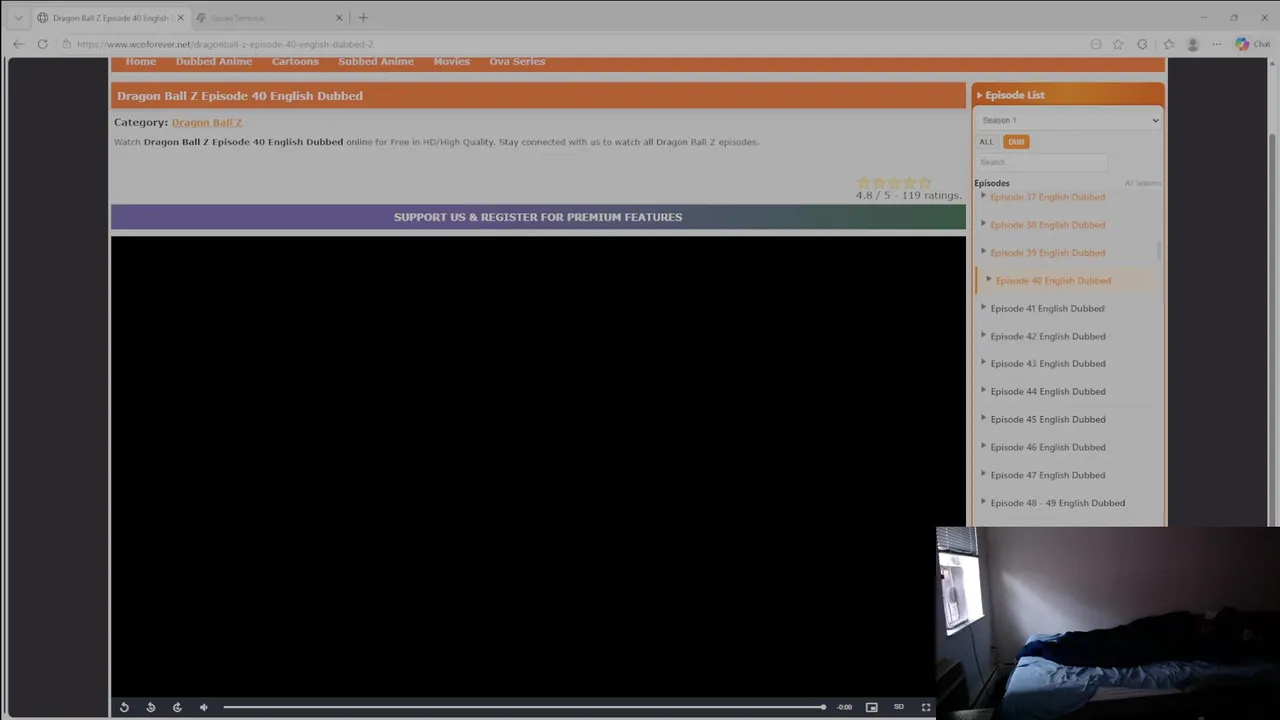This screenshot has width=1280, height=720.
Task: Click the black video player area
Action: click(x=538, y=465)
